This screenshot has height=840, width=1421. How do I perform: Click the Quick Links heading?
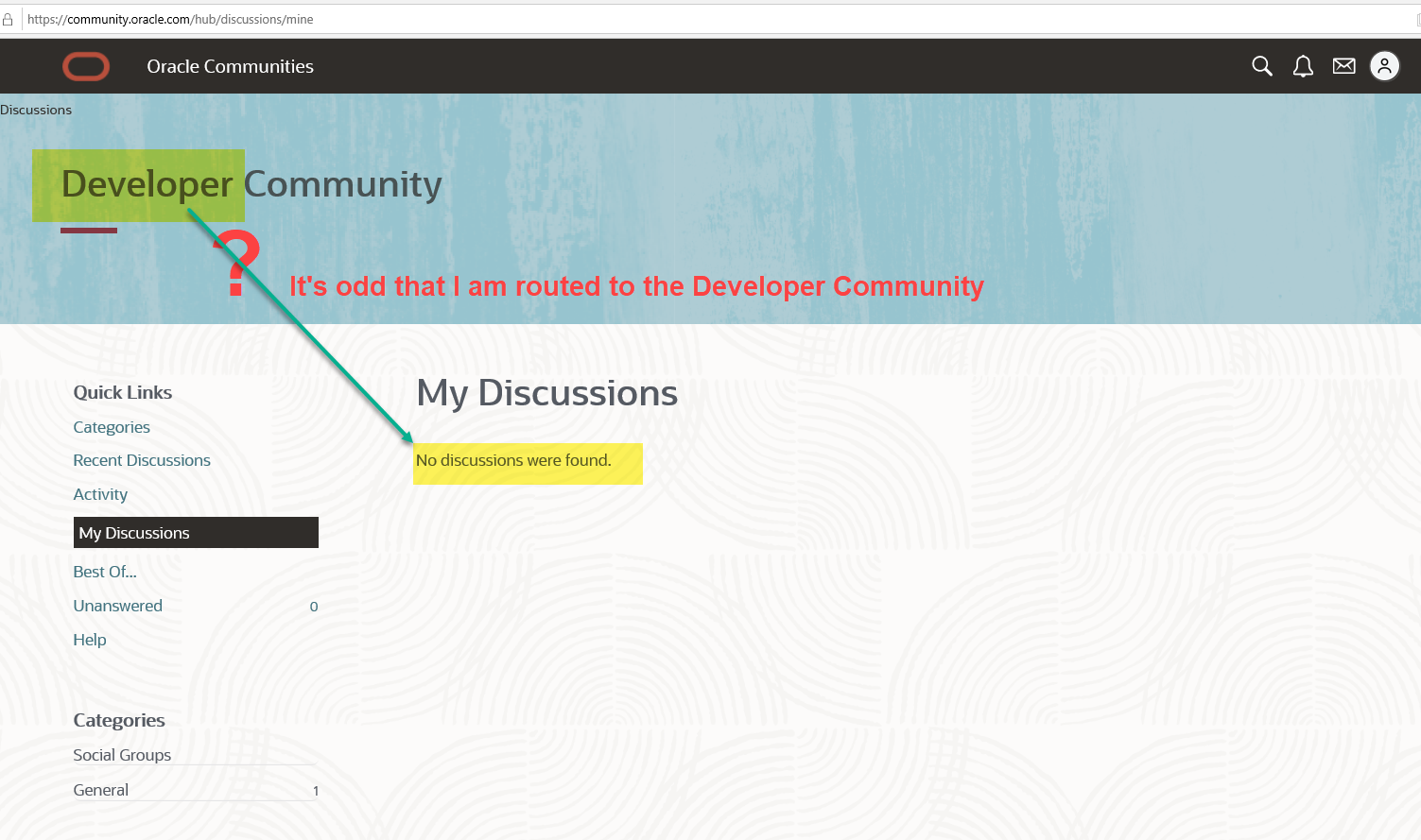[123, 392]
